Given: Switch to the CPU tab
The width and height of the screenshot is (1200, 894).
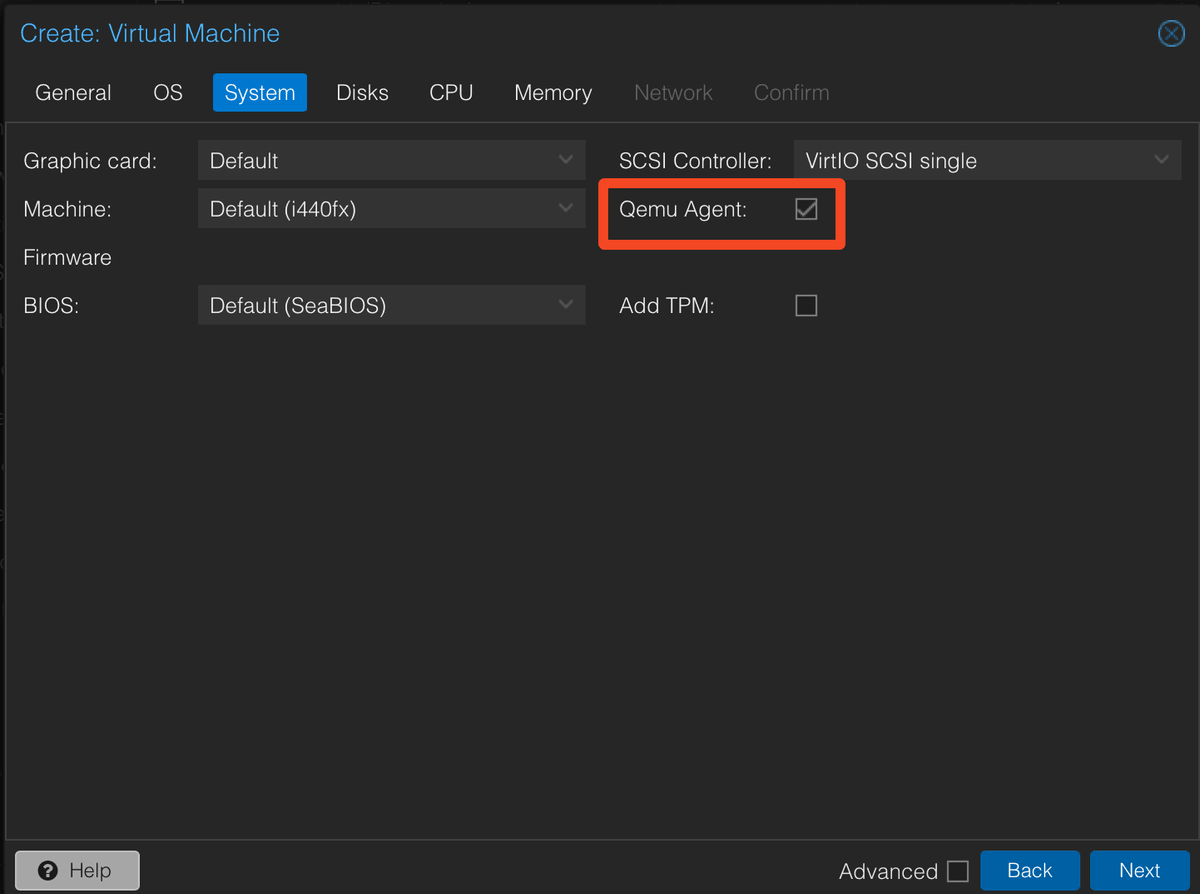Looking at the screenshot, I should click(x=451, y=93).
